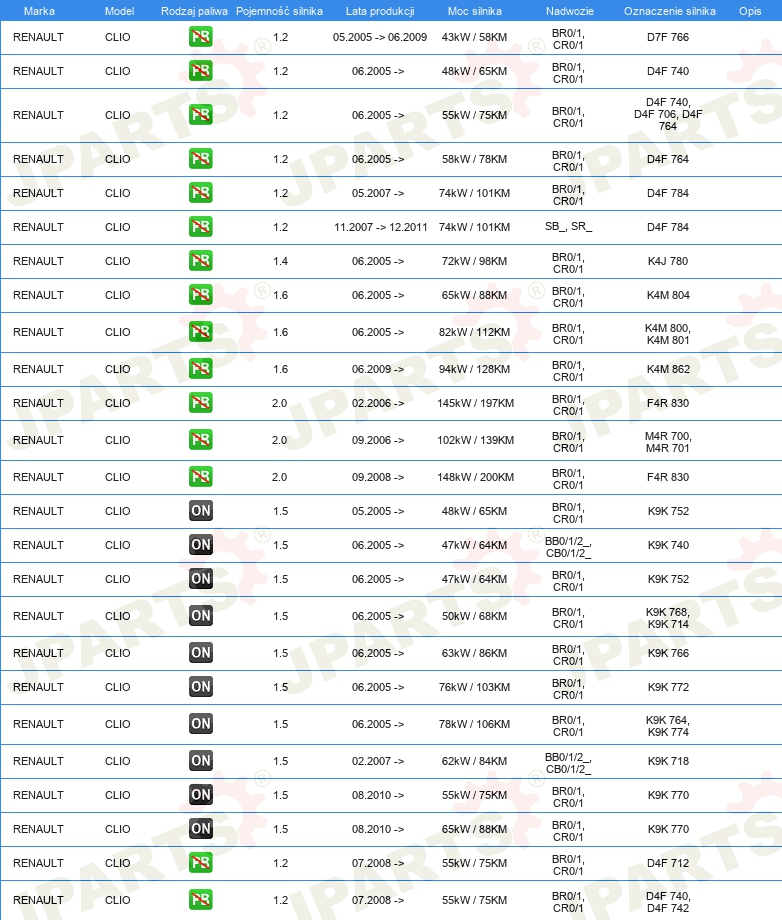Click the petrol icon in the 58kW / 78KM row

[x=201, y=159]
